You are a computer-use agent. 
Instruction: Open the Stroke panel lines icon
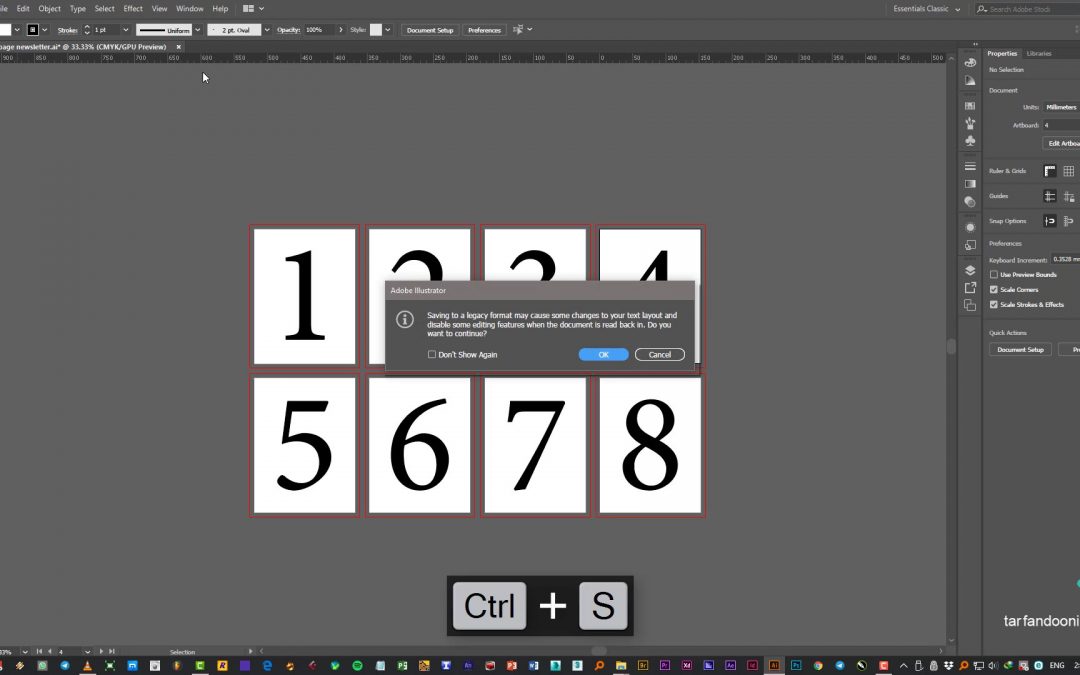[970, 166]
